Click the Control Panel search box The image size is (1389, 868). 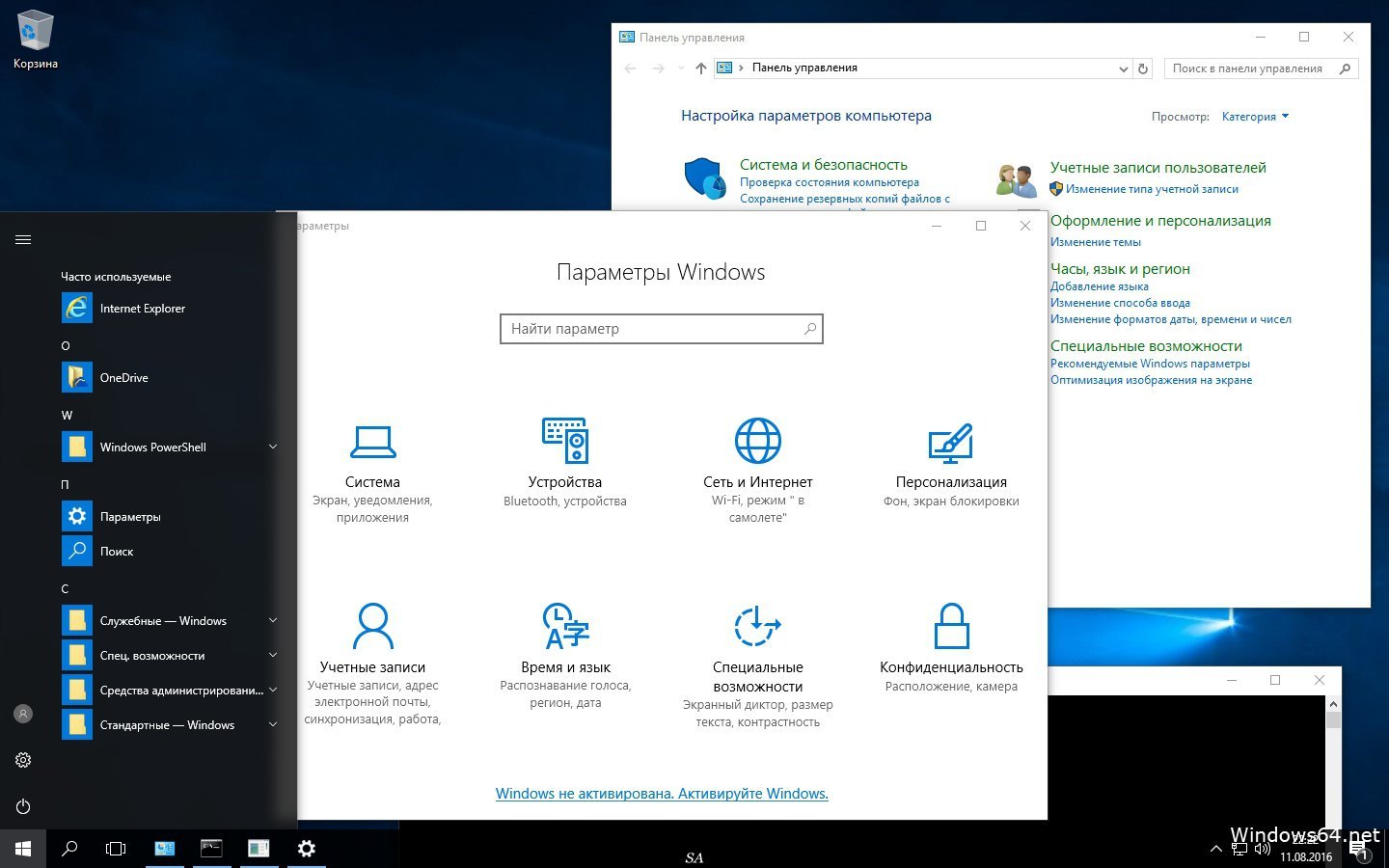point(1261,68)
